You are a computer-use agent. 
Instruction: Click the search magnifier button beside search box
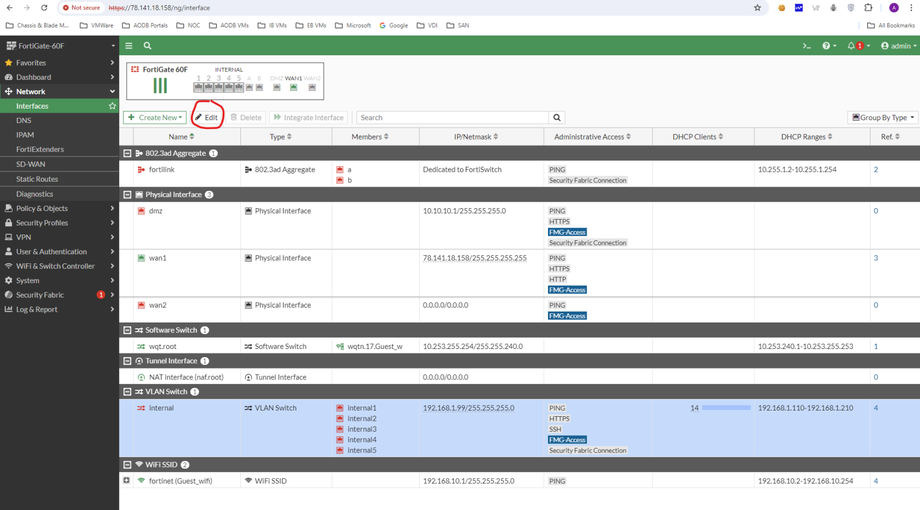[x=557, y=118]
